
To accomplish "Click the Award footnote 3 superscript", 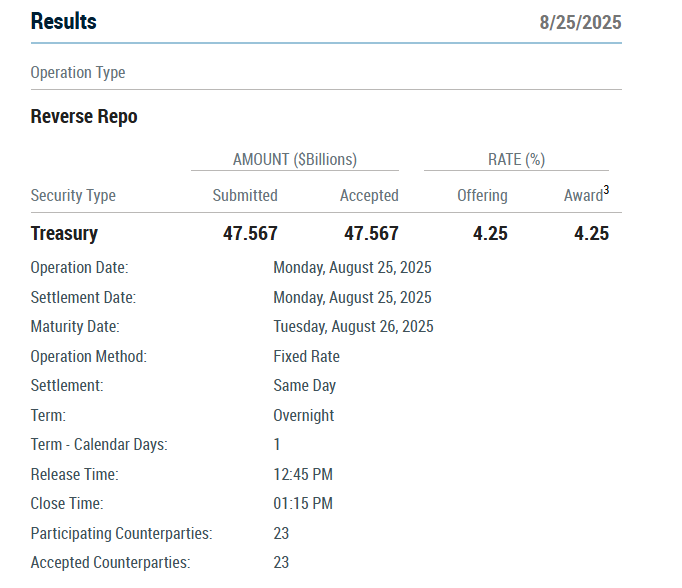I will (606, 190).
